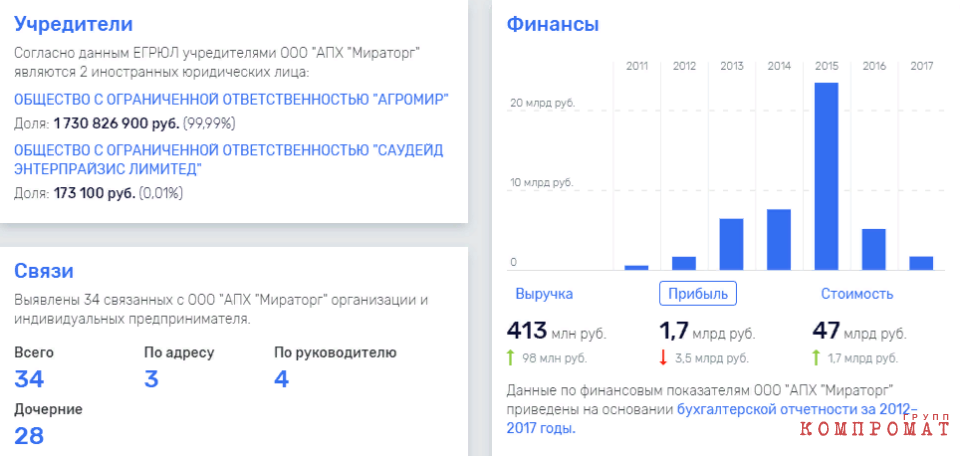Click the 2016 profit bar in chart
The width and height of the screenshot is (960, 456).
click(874, 249)
